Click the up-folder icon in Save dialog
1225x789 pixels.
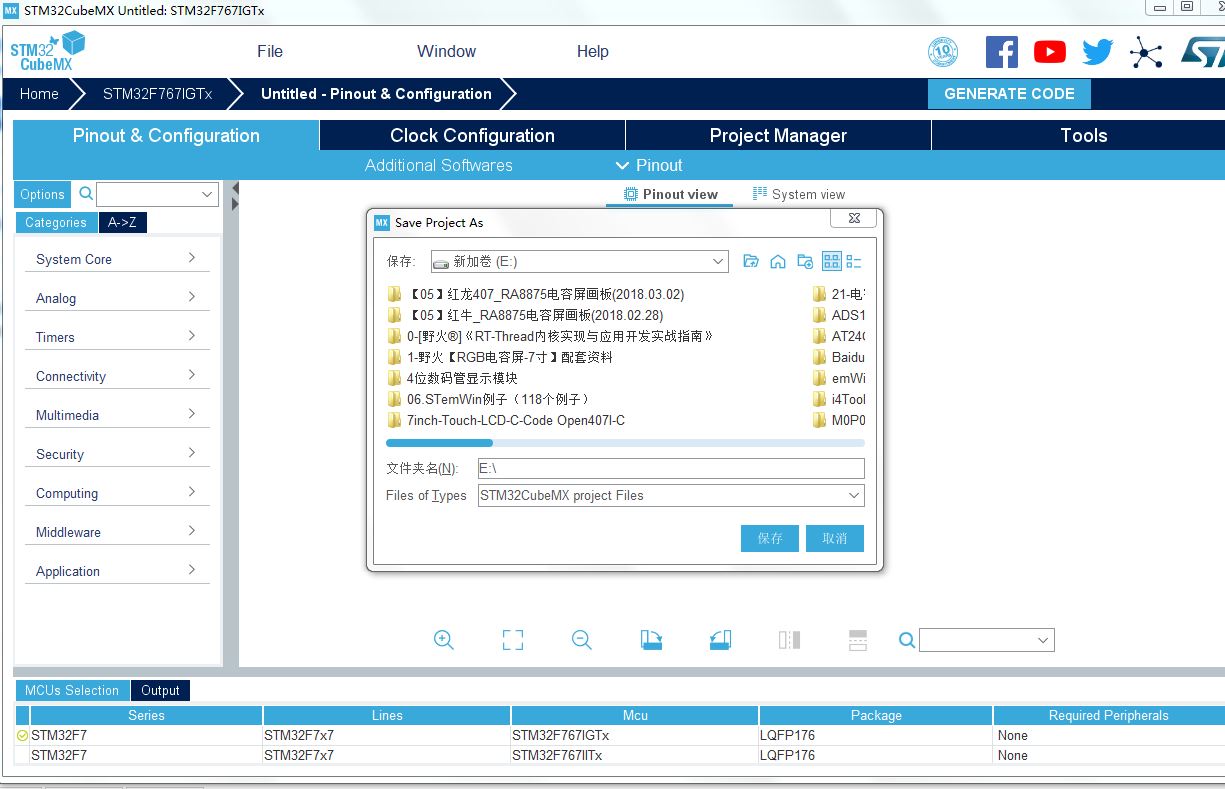click(751, 261)
